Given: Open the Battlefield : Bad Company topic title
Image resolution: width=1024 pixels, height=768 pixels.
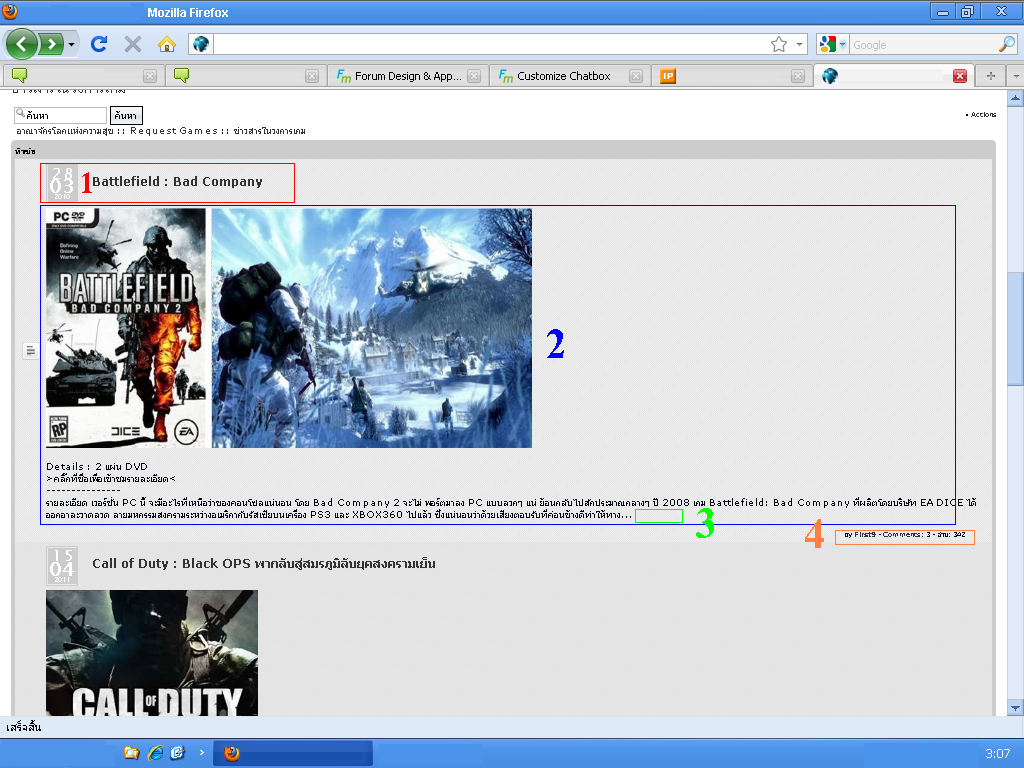Looking at the screenshot, I should coord(177,182).
